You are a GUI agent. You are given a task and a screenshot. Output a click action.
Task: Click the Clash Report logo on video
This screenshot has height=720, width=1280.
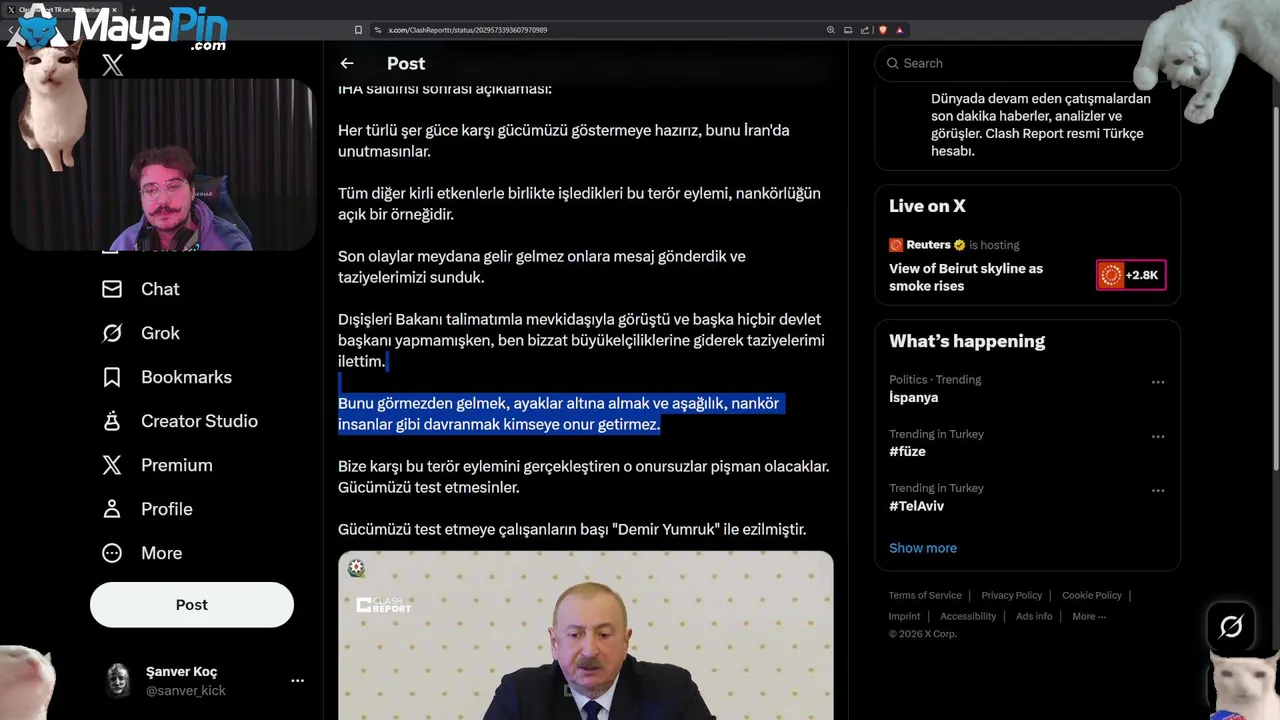click(x=384, y=605)
